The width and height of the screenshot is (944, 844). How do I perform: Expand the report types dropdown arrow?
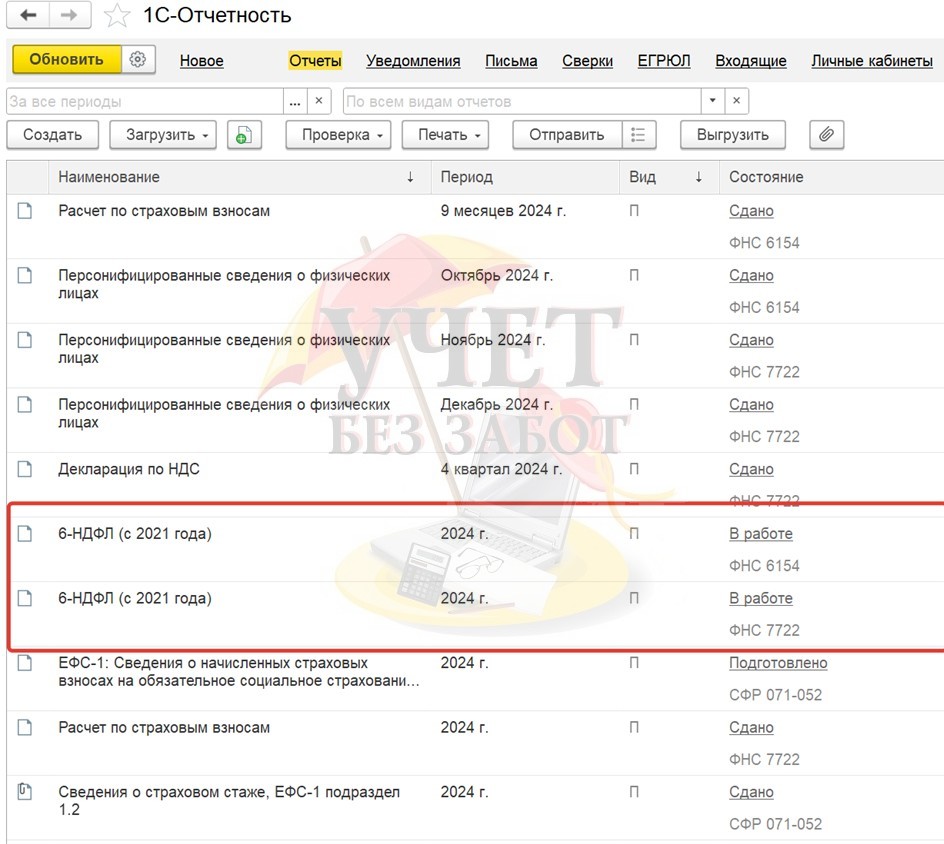click(713, 101)
